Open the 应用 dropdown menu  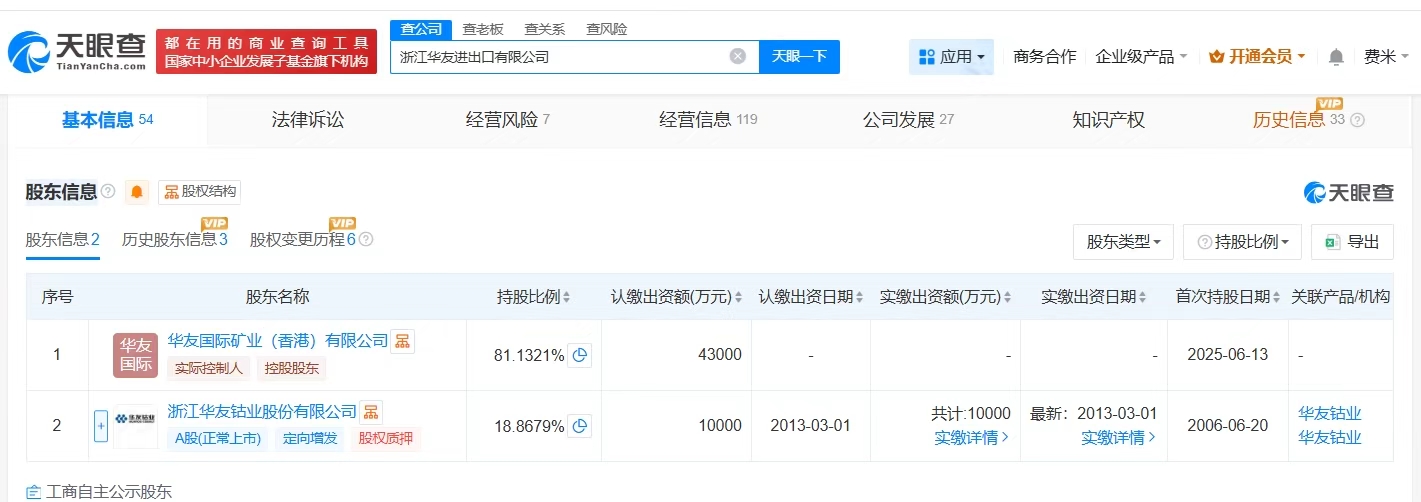[x=951, y=57]
